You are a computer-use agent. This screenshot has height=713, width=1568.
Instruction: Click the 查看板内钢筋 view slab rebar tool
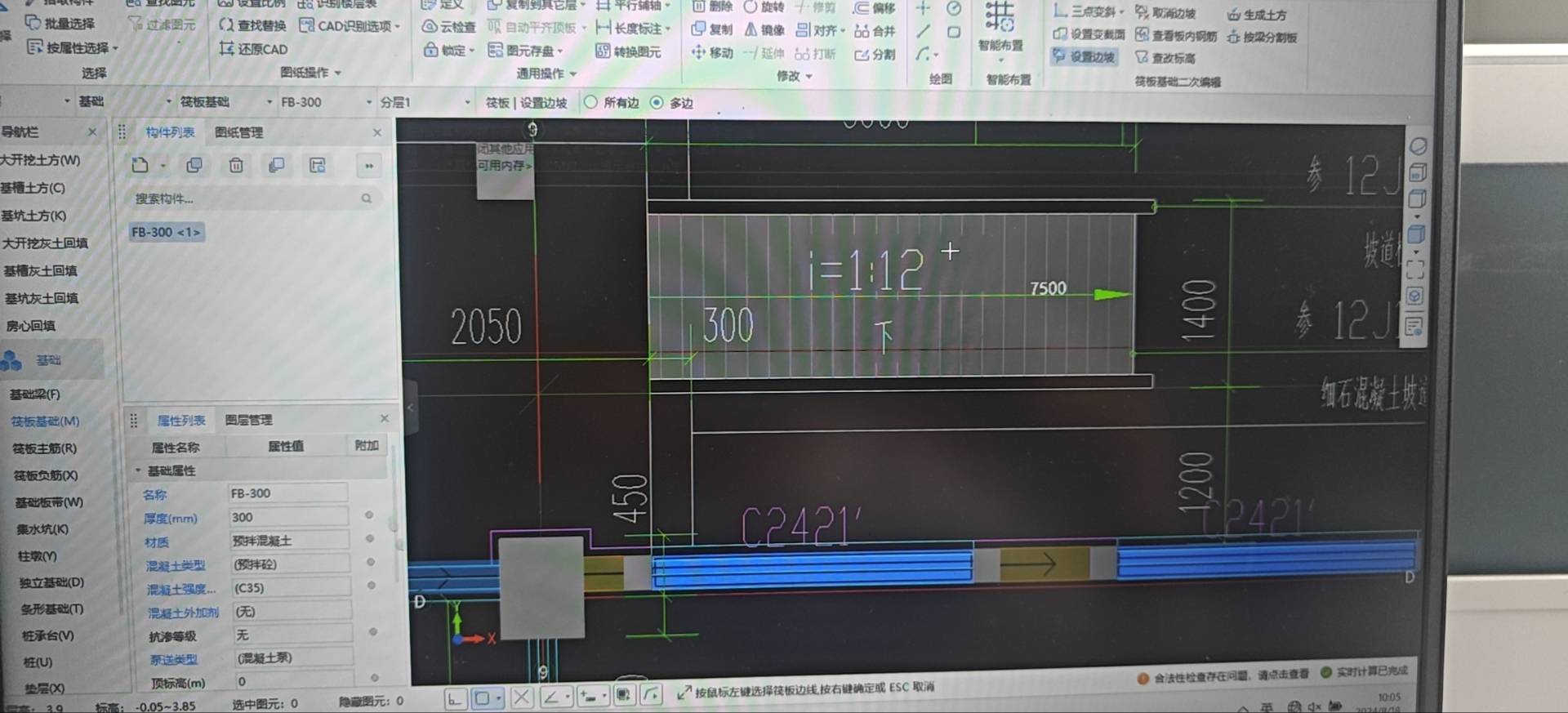(1176, 36)
